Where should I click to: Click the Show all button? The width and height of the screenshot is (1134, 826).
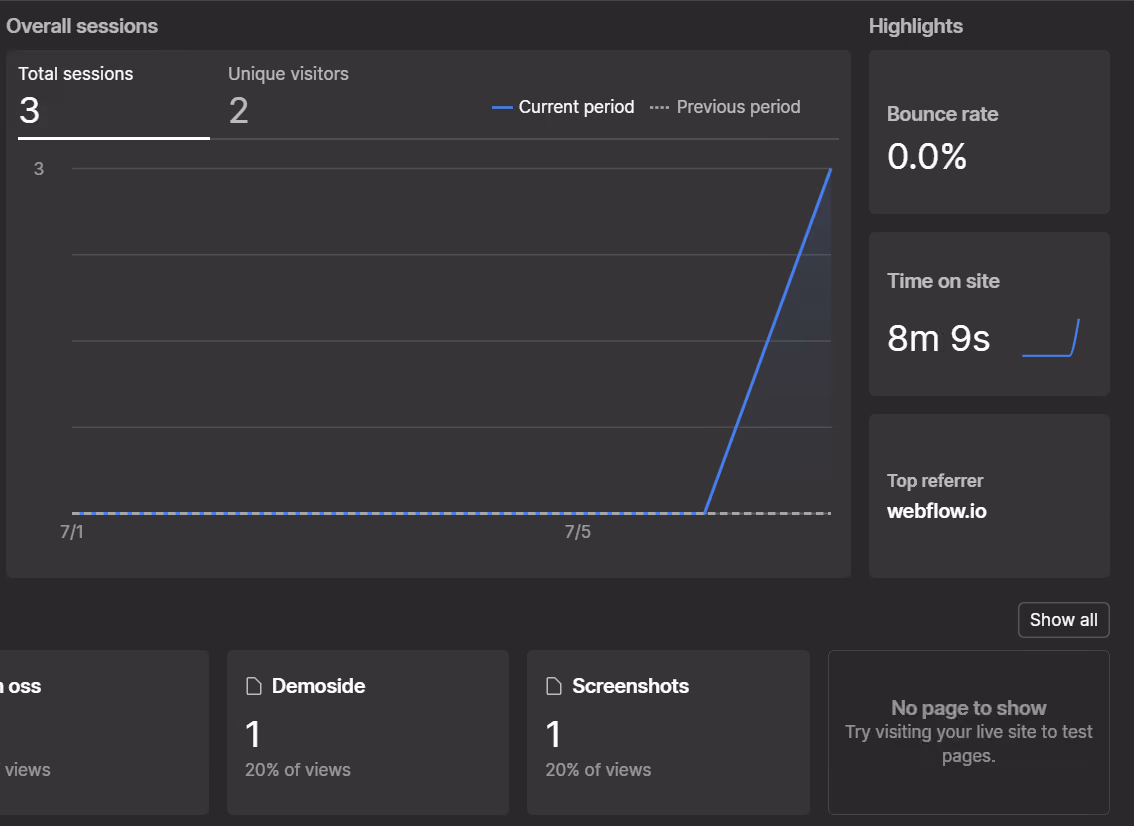coord(1063,620)
